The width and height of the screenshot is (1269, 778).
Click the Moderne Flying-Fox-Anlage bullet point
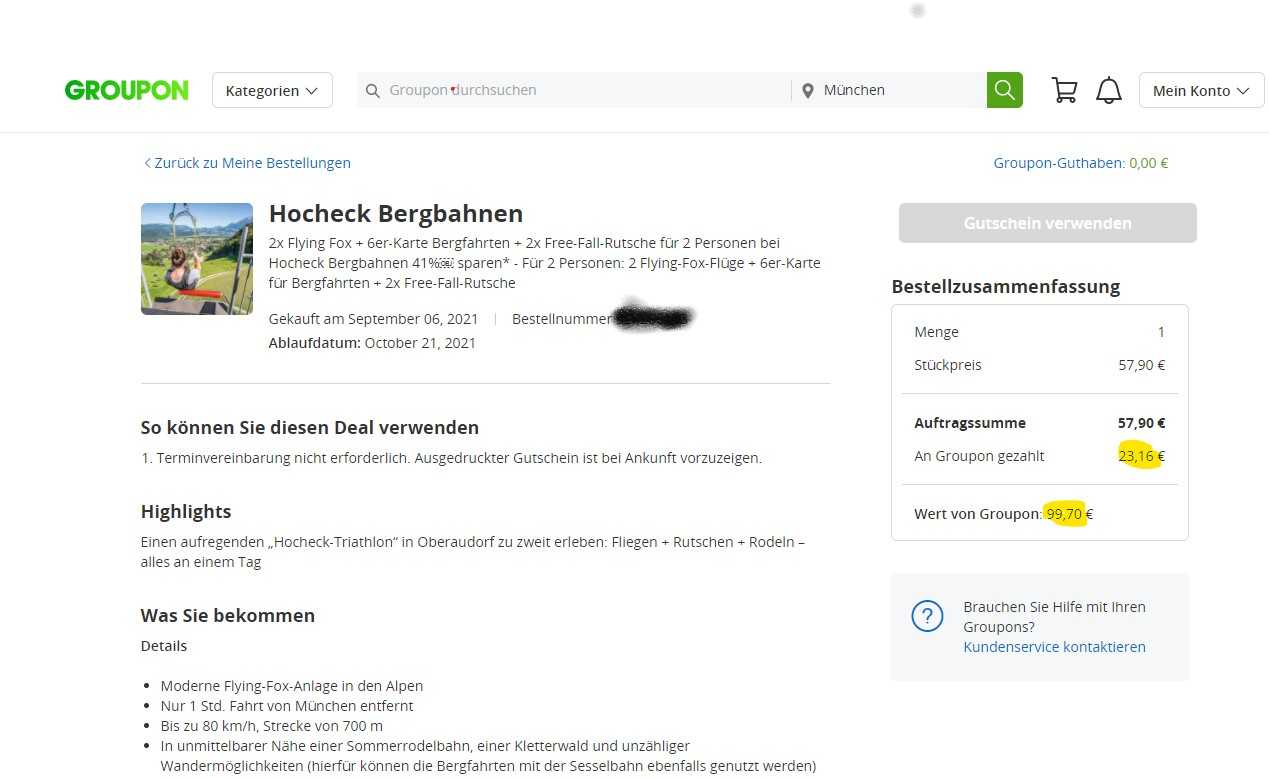click(x=292, y=686)
